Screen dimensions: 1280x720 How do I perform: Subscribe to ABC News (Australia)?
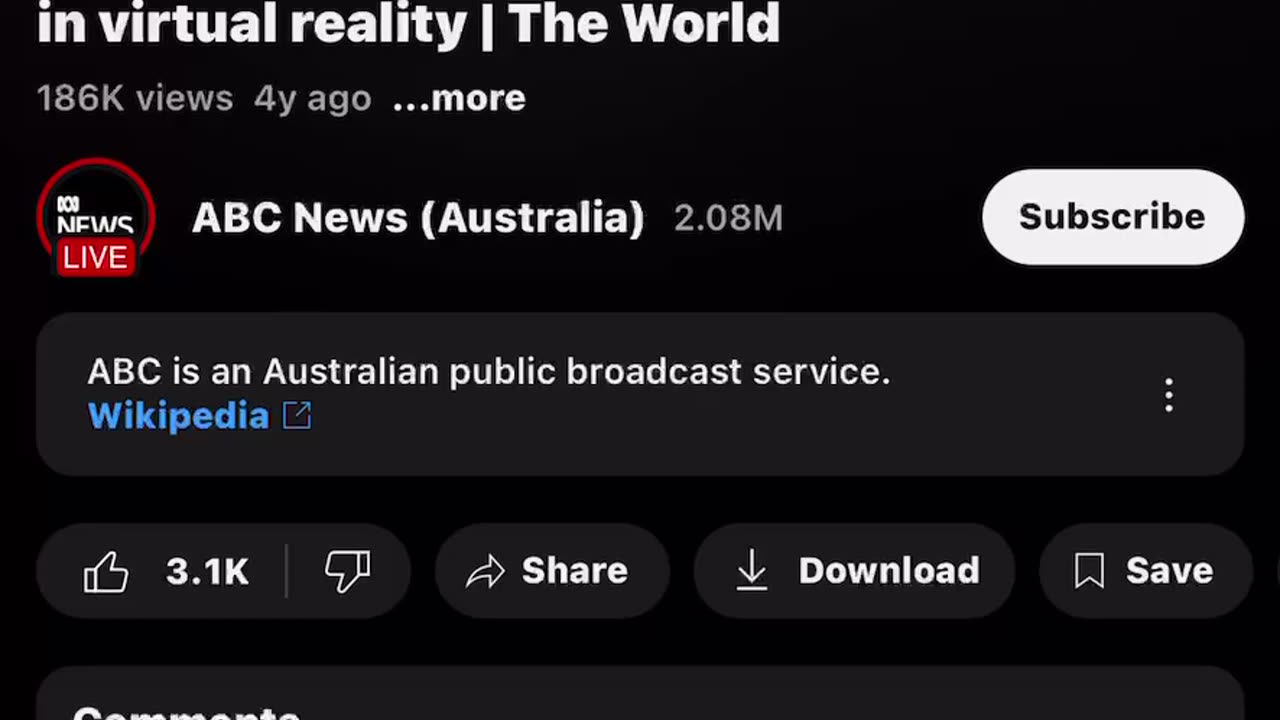click(x=1113, y=217)
